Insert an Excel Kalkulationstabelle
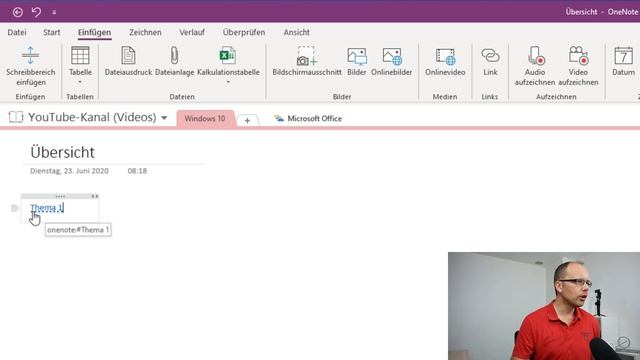Screen dimensions: 640x360 228,61
